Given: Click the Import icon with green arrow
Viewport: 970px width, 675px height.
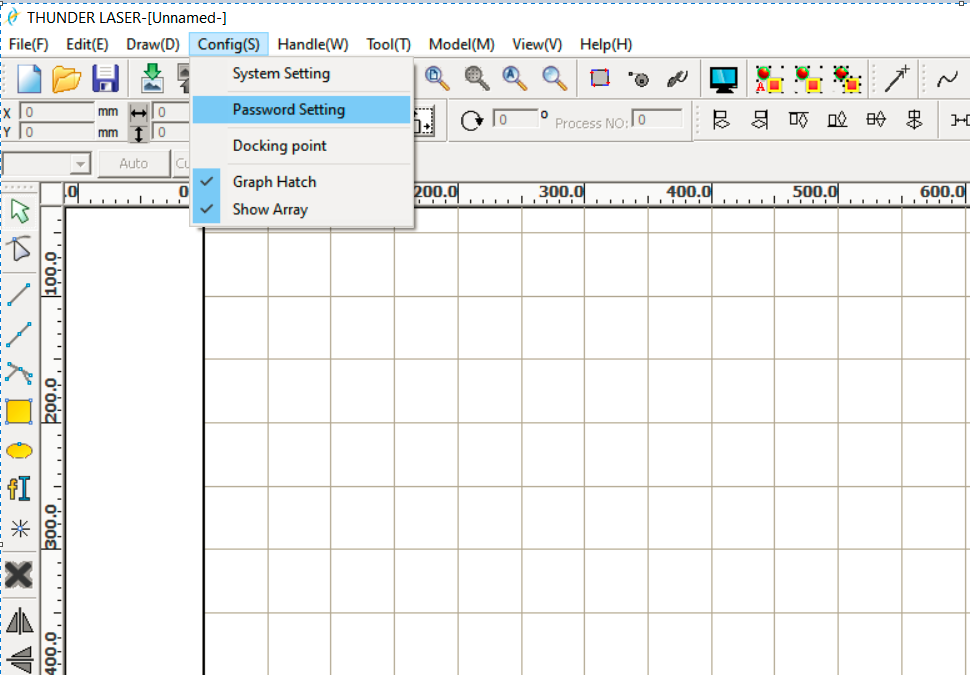Looking at the screenshot, I should 152,79.
